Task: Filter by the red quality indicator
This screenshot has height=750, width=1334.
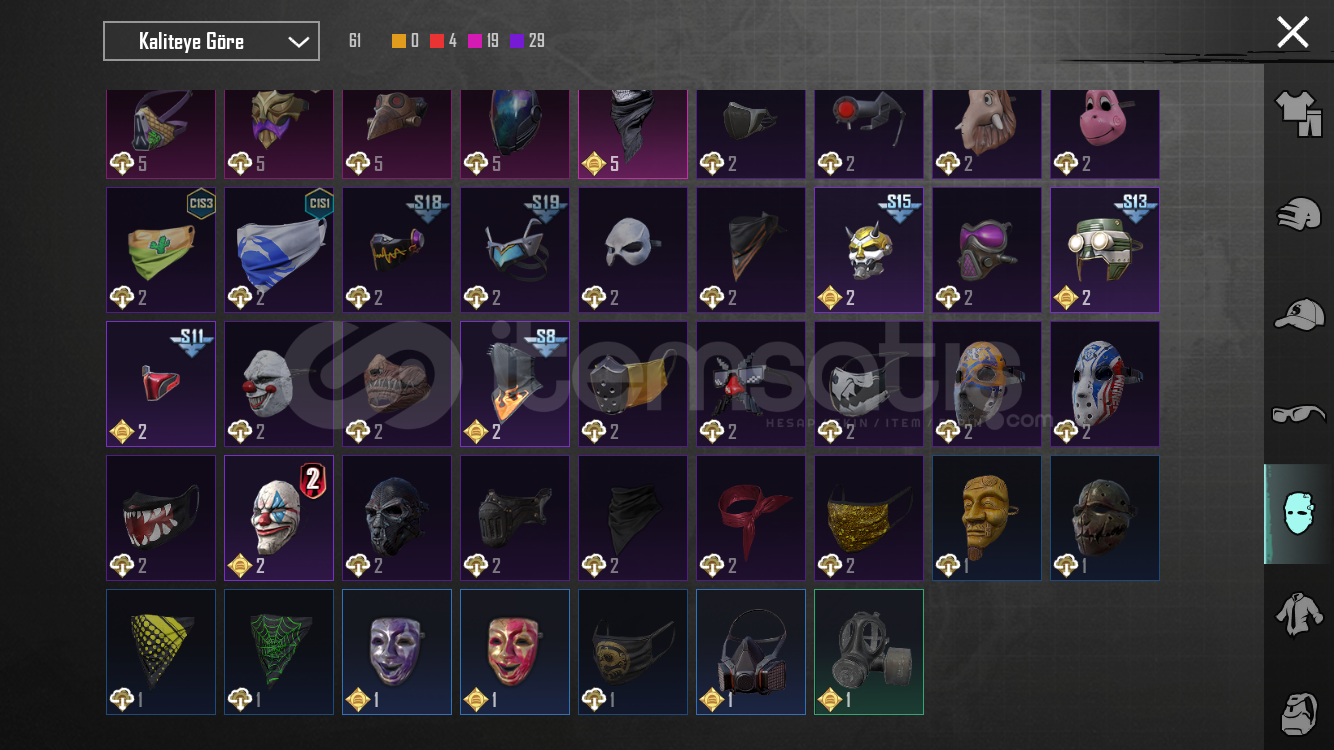Action: (437, 41)
